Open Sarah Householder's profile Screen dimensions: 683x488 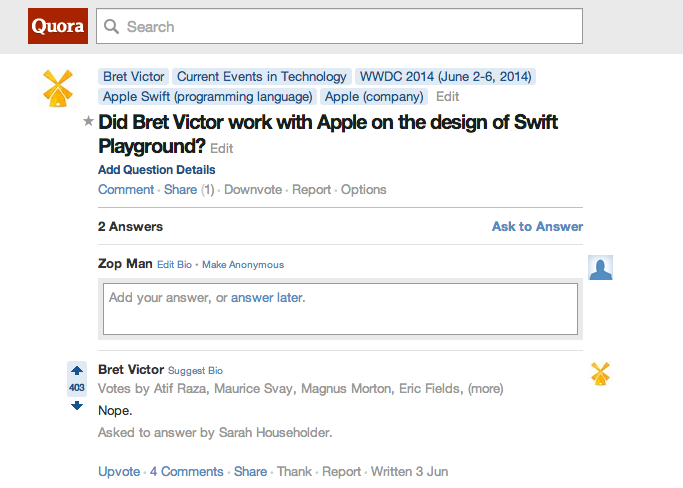coord(274,433)
